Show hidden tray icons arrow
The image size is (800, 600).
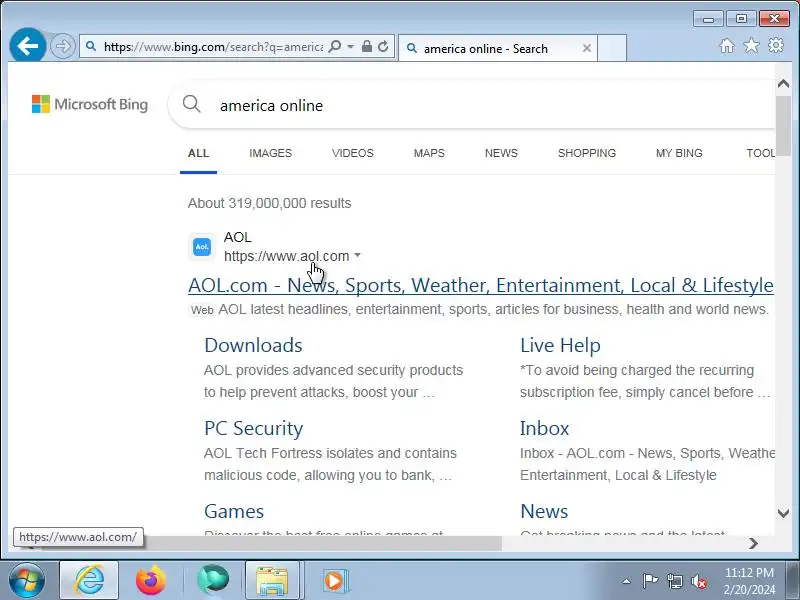(x=627, y=581)
